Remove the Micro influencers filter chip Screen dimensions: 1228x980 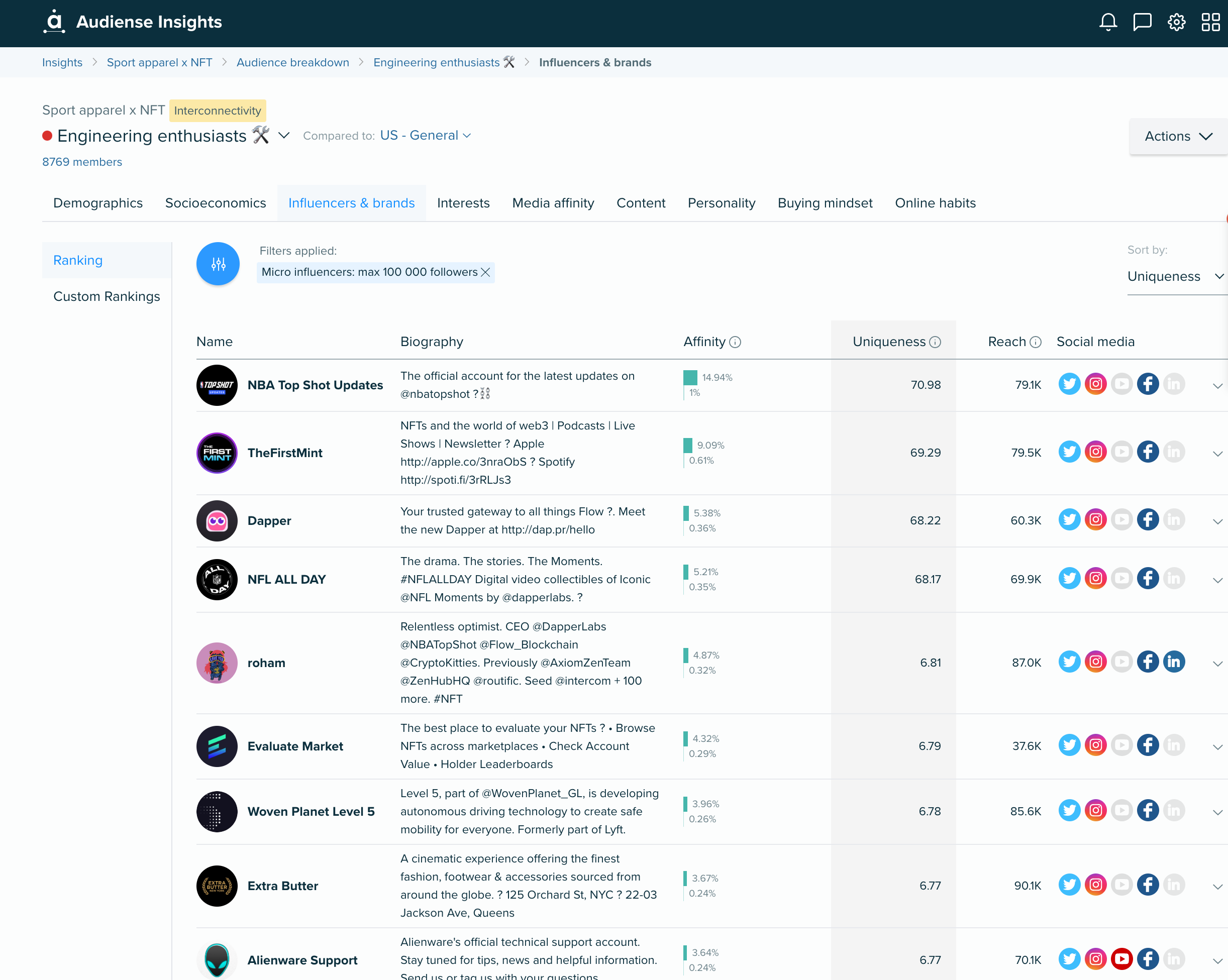click(485, 272)
